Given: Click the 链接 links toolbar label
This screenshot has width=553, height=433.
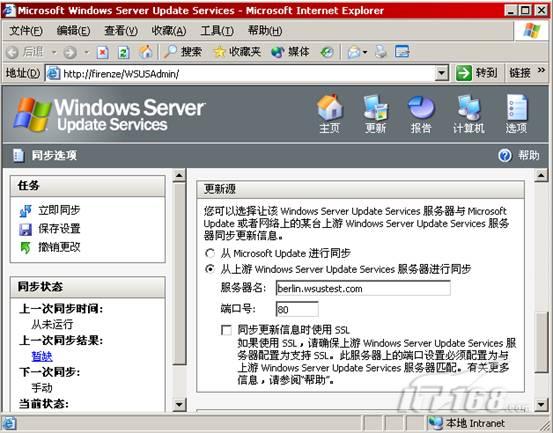Looking at the screenshot, I should [520, 73].
